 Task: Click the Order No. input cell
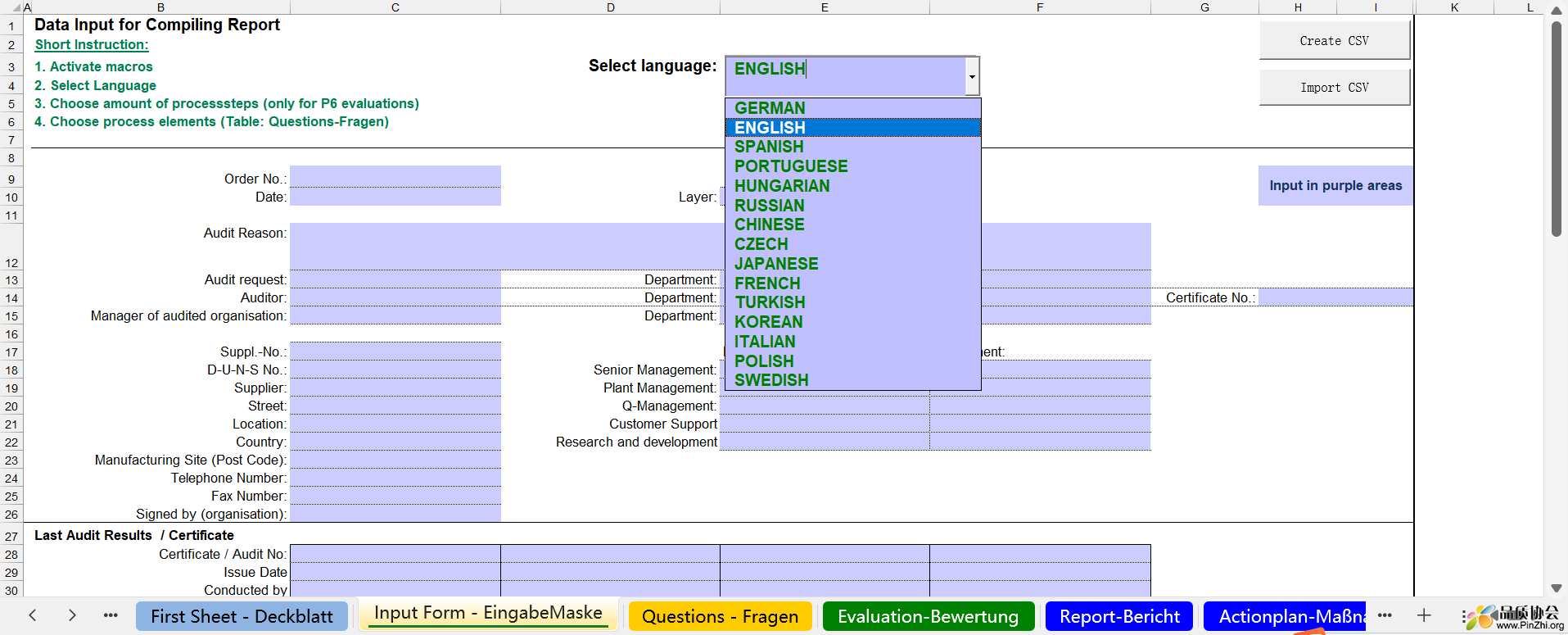395,177
